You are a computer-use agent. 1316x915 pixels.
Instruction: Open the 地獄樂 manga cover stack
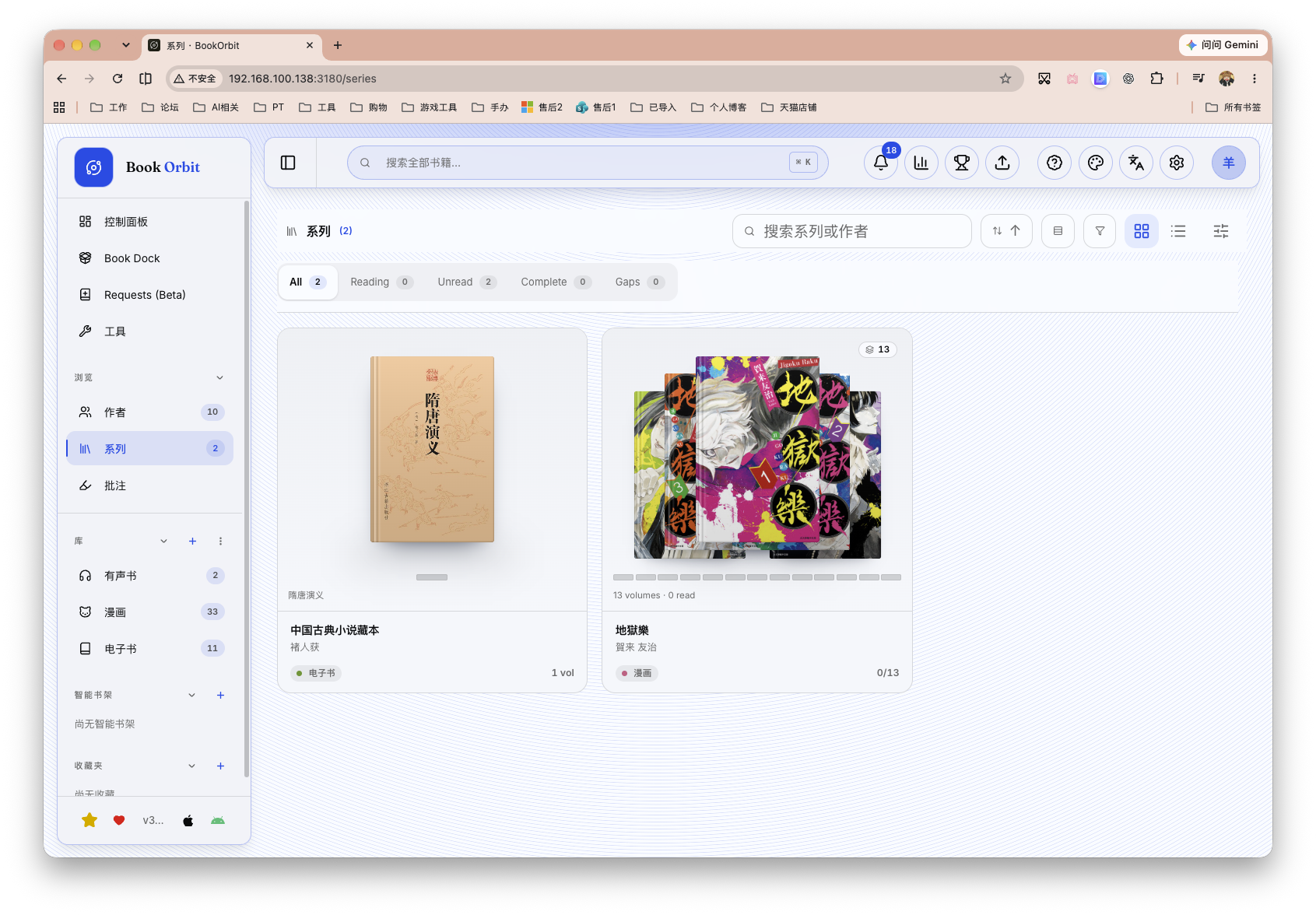coord(757,457)
